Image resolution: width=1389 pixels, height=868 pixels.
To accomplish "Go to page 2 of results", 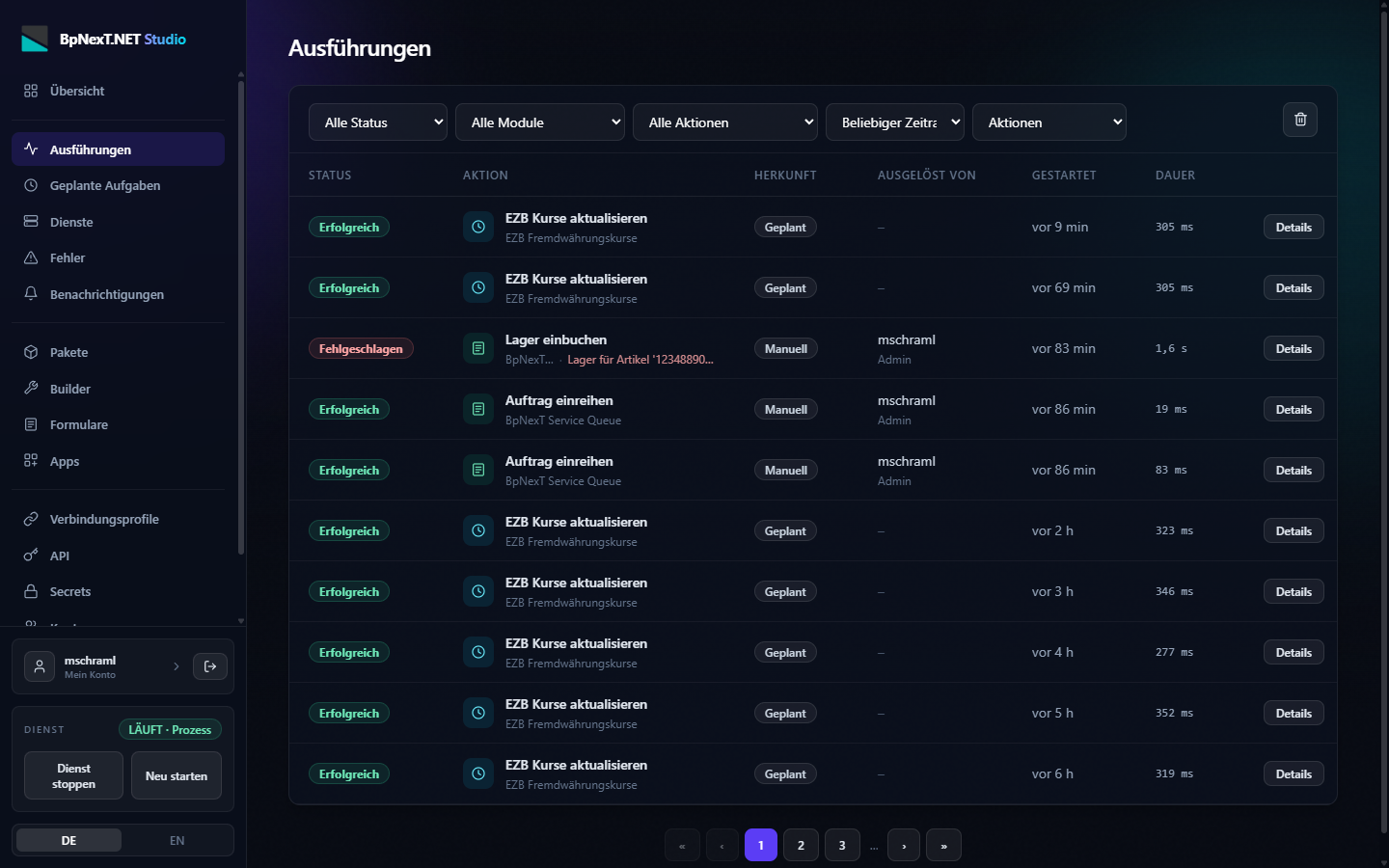I will (x=801, y=845).
